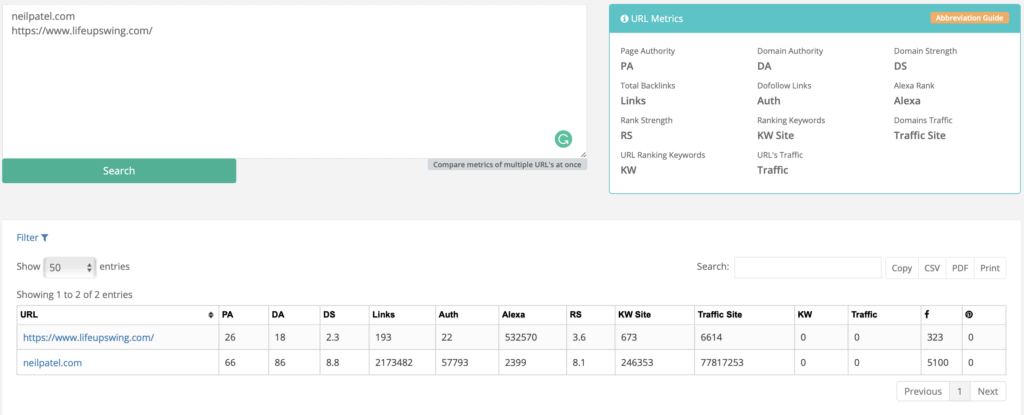Image resolution: width=1024 pixels, height=415 pixels.
Task: Click the Print button
Action: [x=990, y=268]
